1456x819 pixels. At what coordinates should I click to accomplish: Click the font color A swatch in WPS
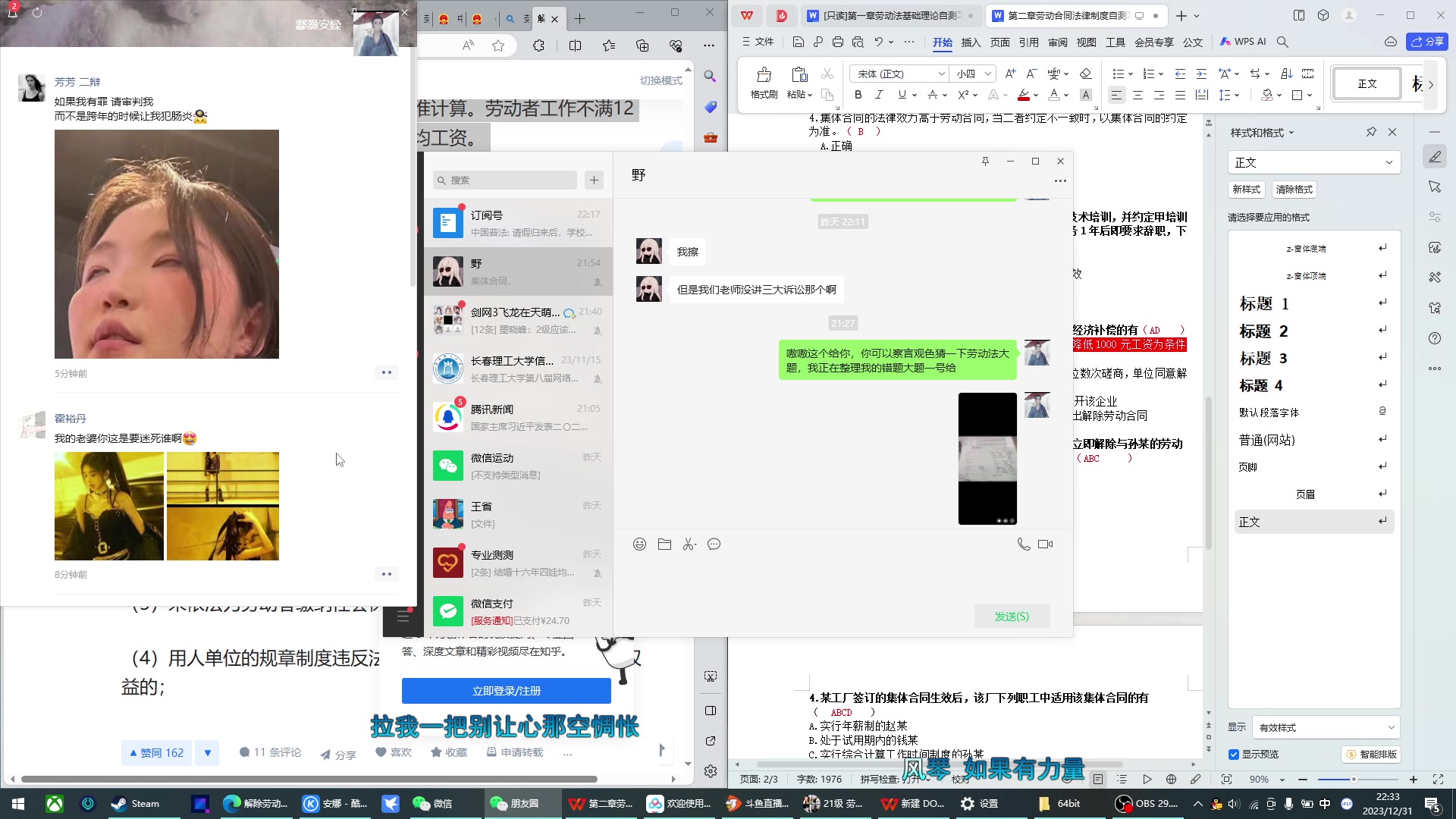(1053, 95)
